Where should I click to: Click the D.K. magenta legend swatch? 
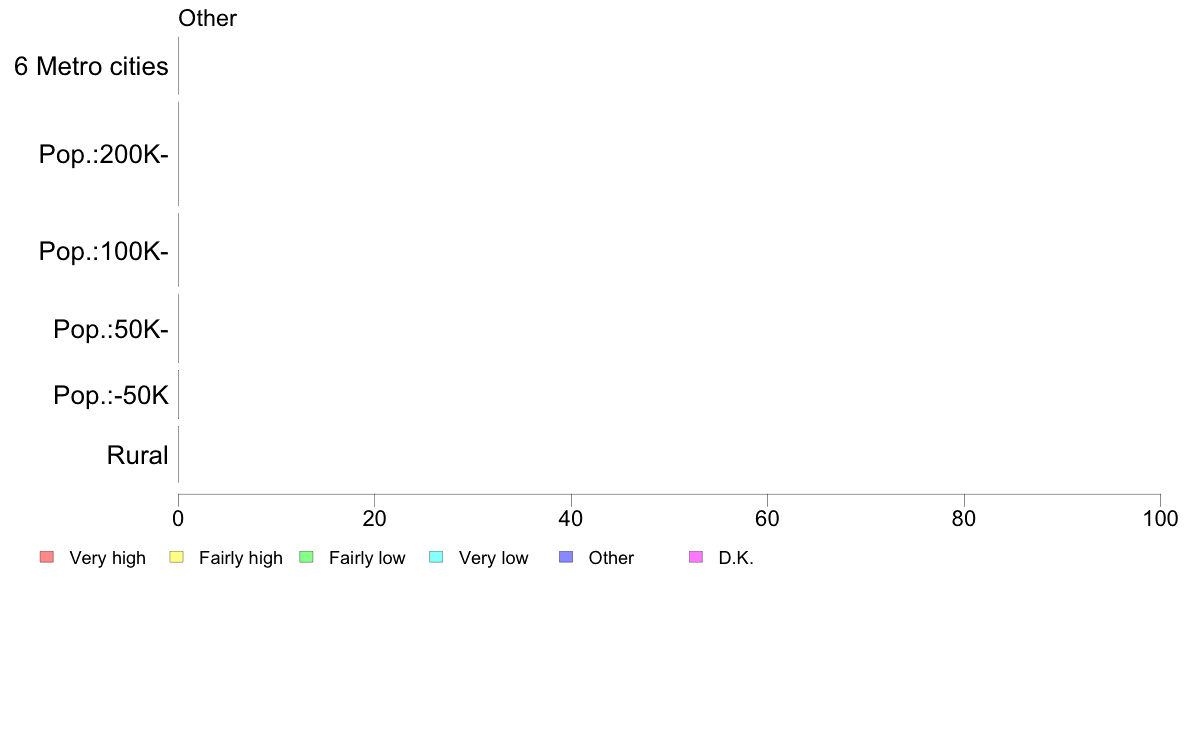(x=696, y=557)
